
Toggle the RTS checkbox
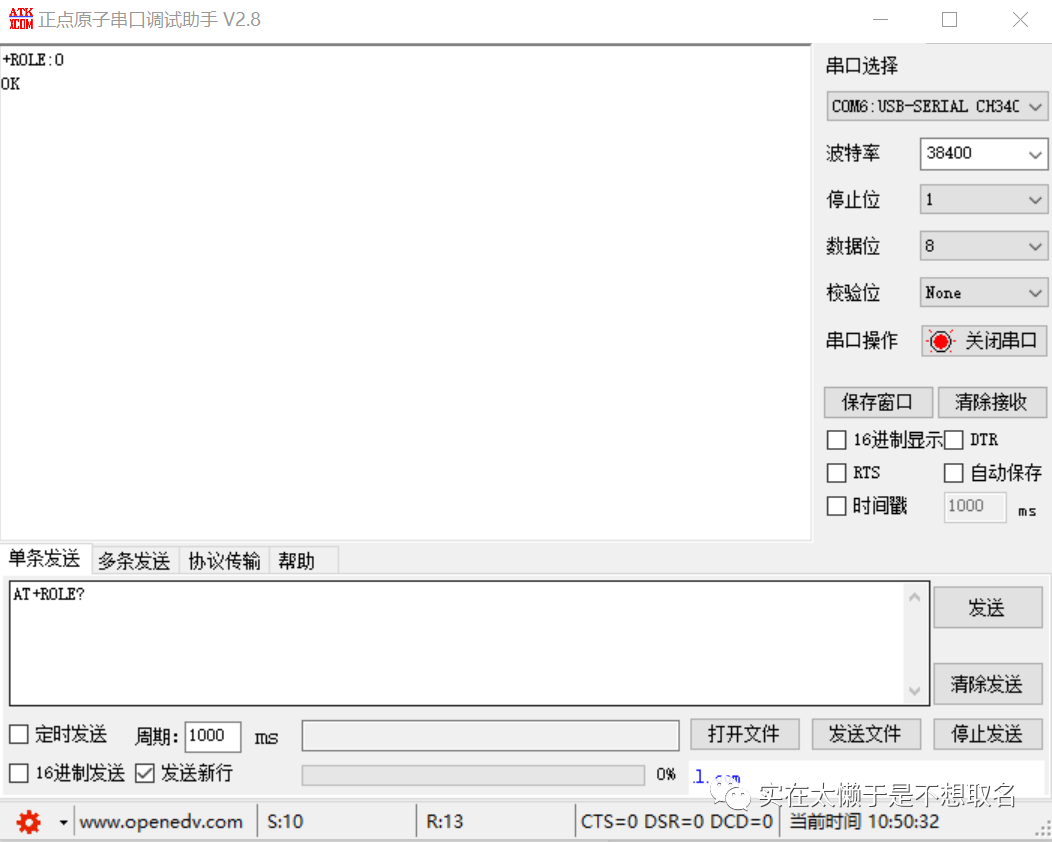pos(836,473)
